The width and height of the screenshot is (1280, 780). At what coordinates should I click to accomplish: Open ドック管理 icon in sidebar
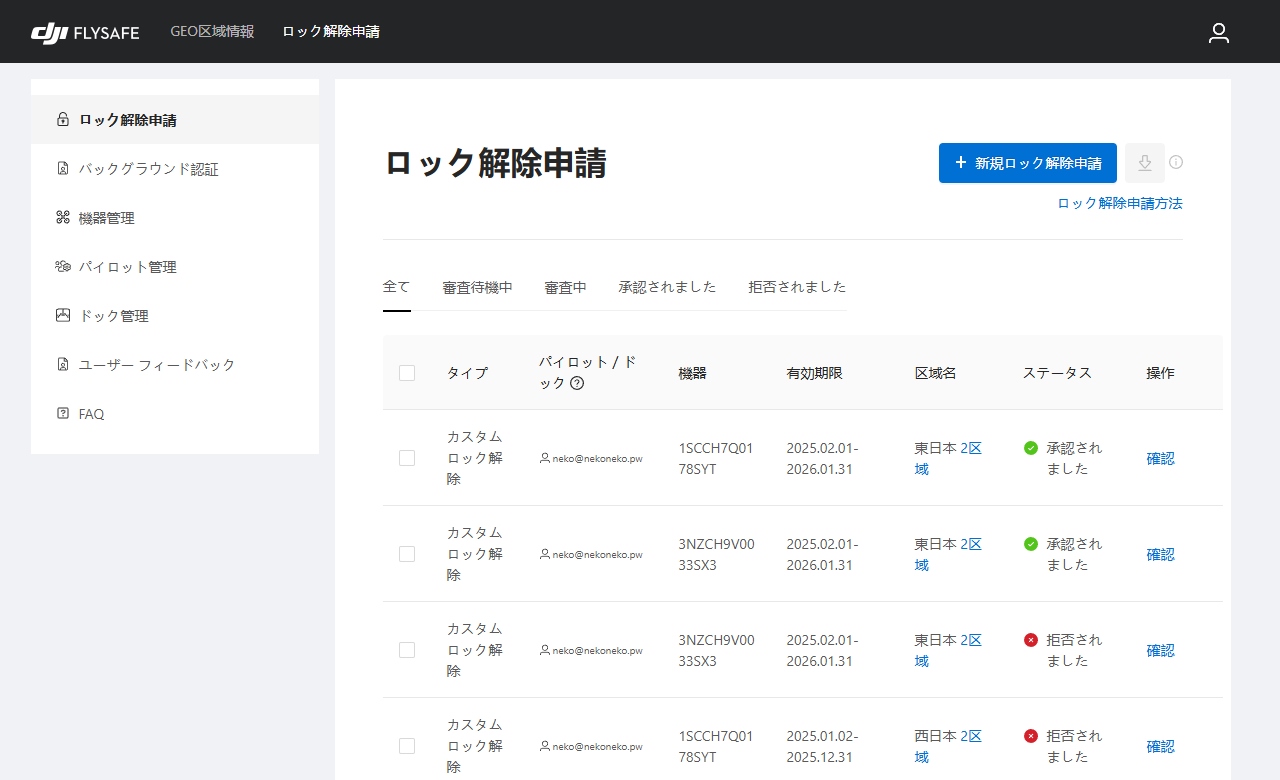[x=63, y=316]
